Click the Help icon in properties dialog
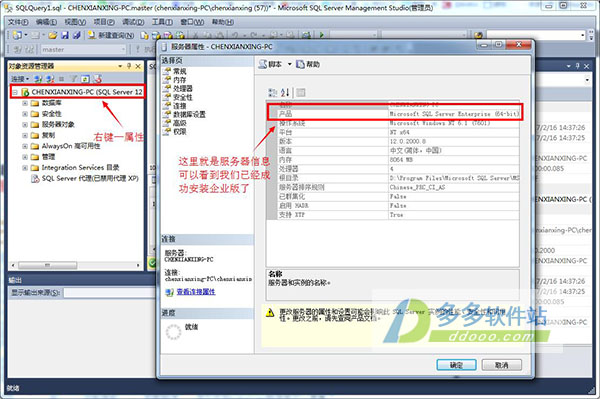600x399 pixels. [300, 64]
